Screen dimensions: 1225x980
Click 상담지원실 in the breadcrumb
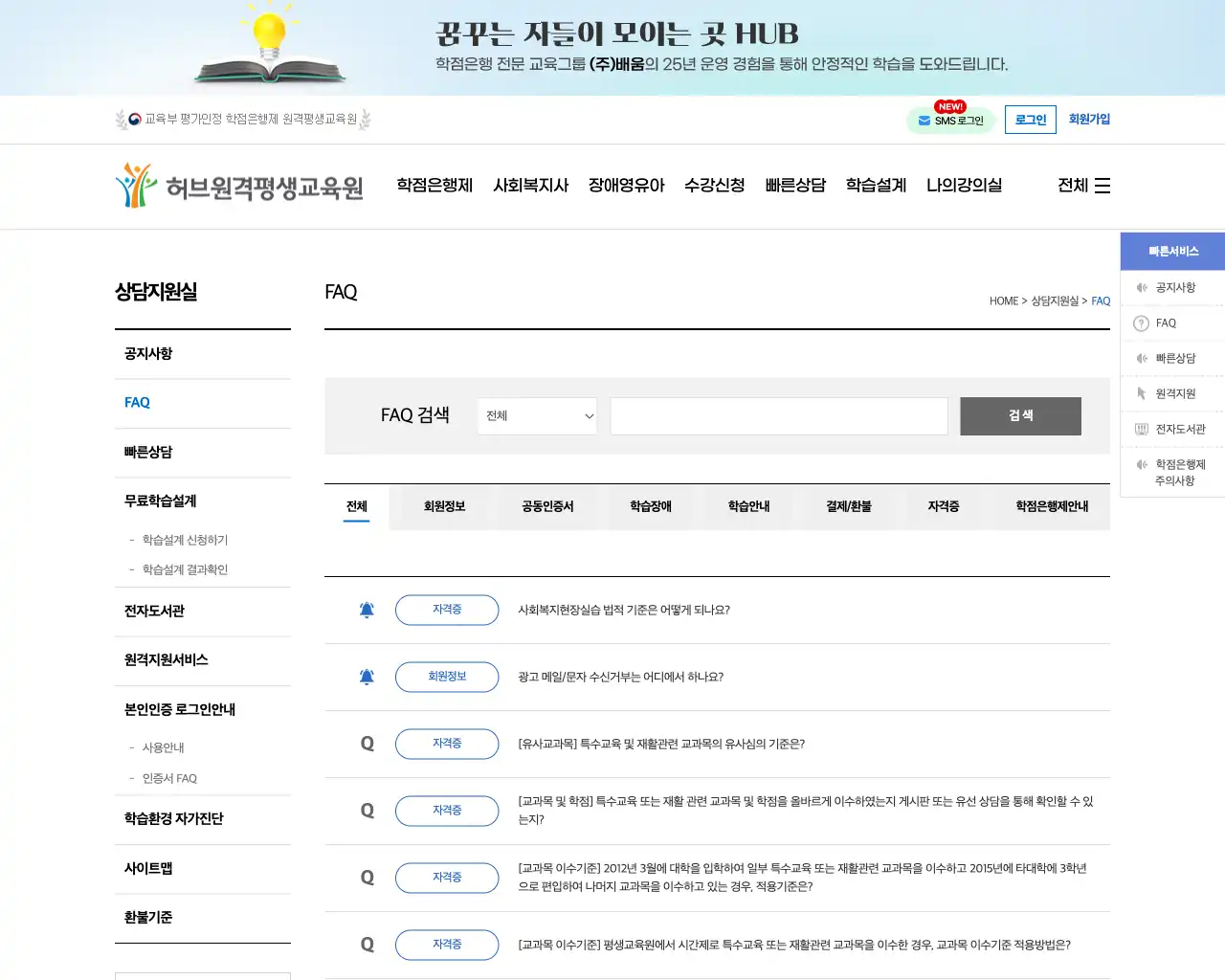[x=1055, y=301]
